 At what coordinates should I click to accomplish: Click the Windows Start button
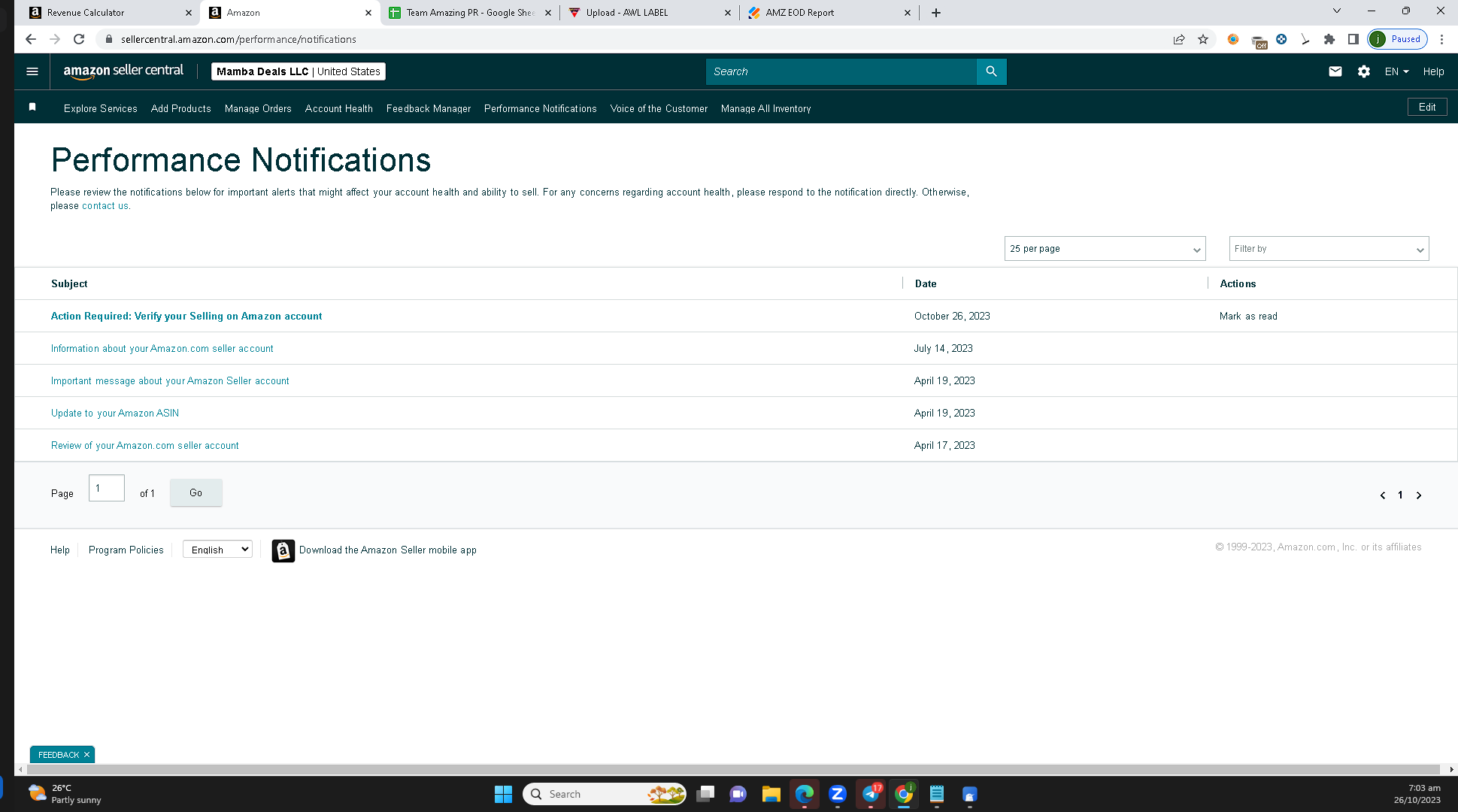point(503,794)
